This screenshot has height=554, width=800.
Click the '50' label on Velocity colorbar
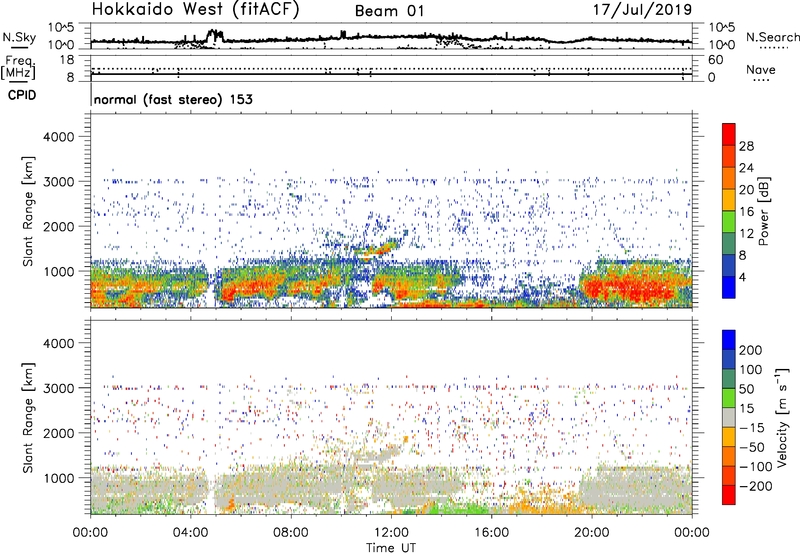(x=746, y=389)
